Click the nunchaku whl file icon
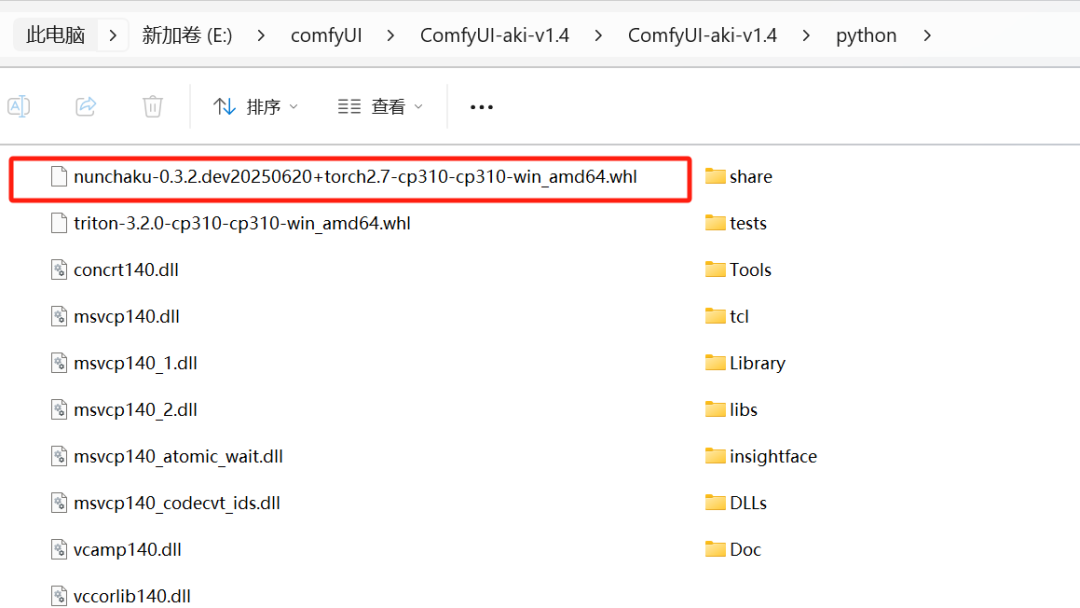This screenshot has height=608, width=1080. pyautogui.click(x=59, y=177)
